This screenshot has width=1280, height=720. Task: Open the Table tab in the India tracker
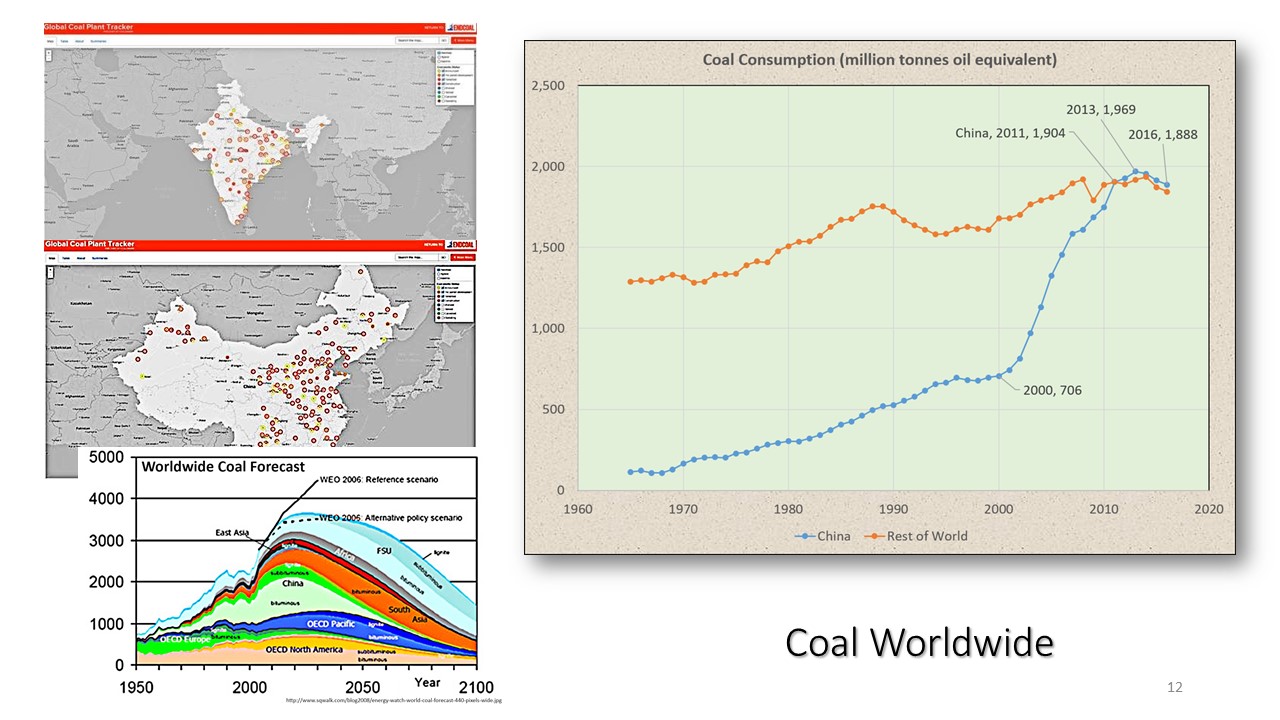point(64,41)
